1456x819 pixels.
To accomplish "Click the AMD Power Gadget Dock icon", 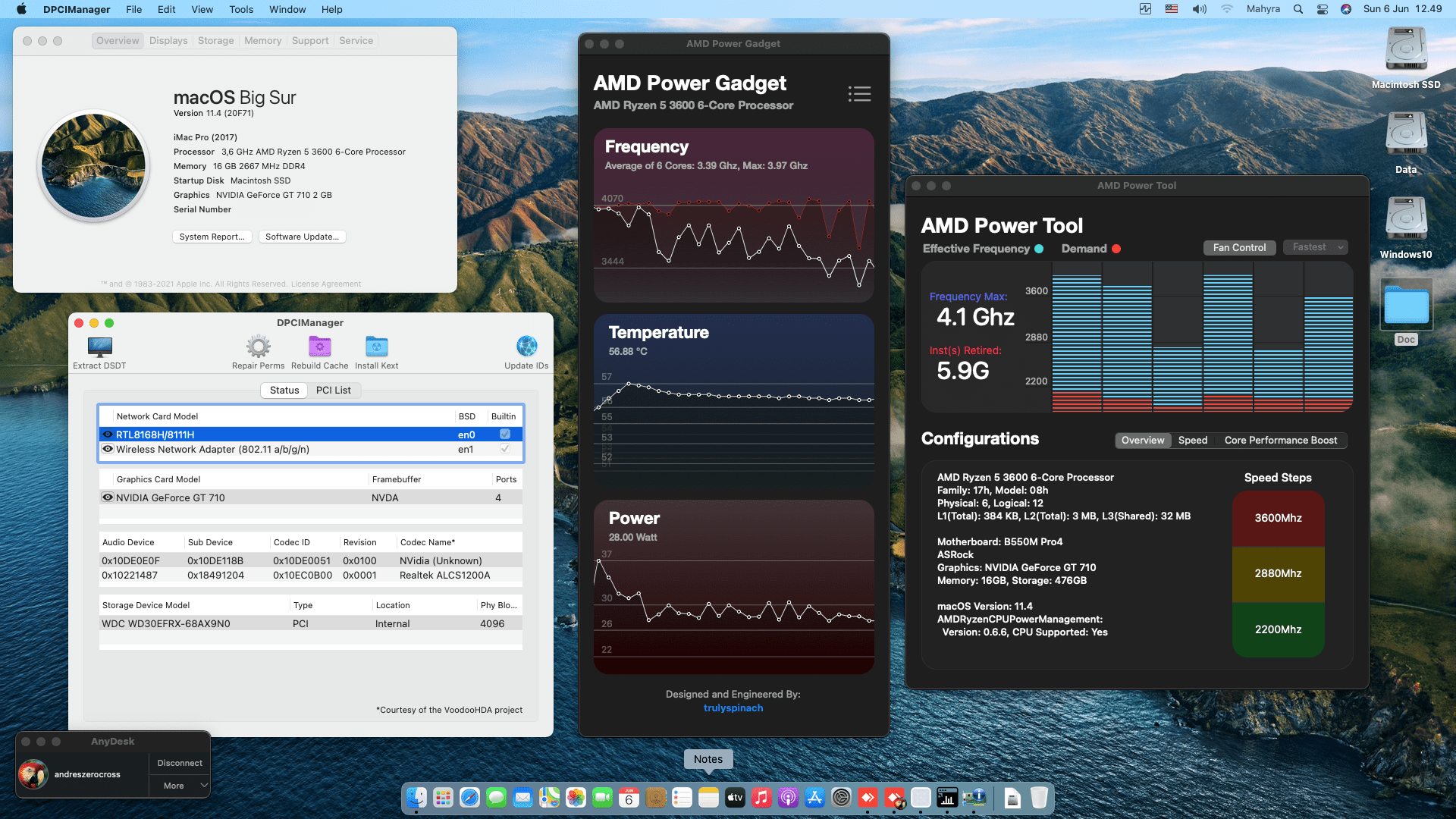I will (947, 797).
